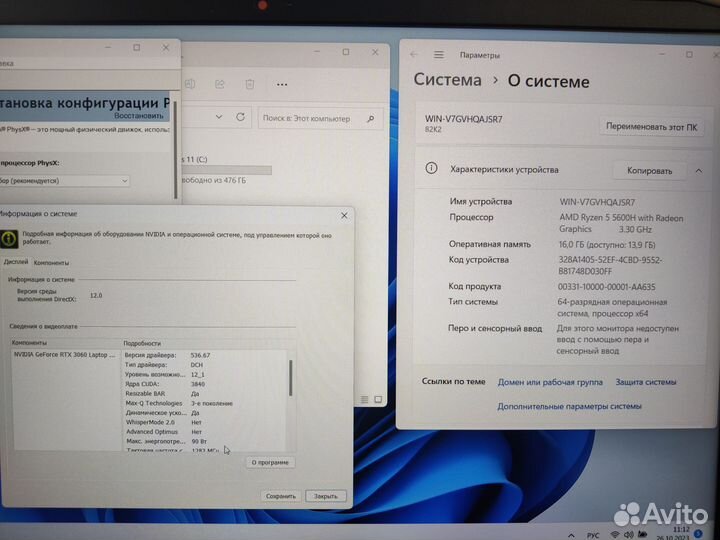Screen dimensions: 720x540
Task: Show hidden tray icons with the chevron
Action: pos(571,535)
